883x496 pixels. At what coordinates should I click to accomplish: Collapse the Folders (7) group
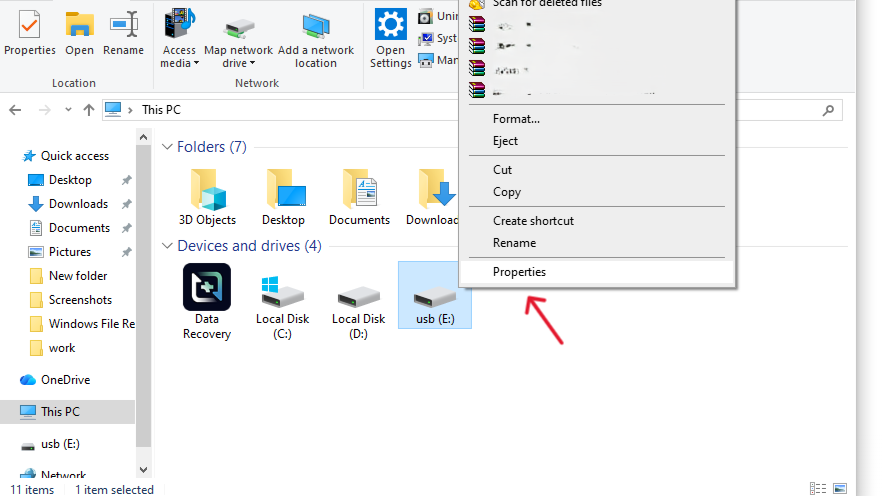pyautogui.click(x=167, y=147)
